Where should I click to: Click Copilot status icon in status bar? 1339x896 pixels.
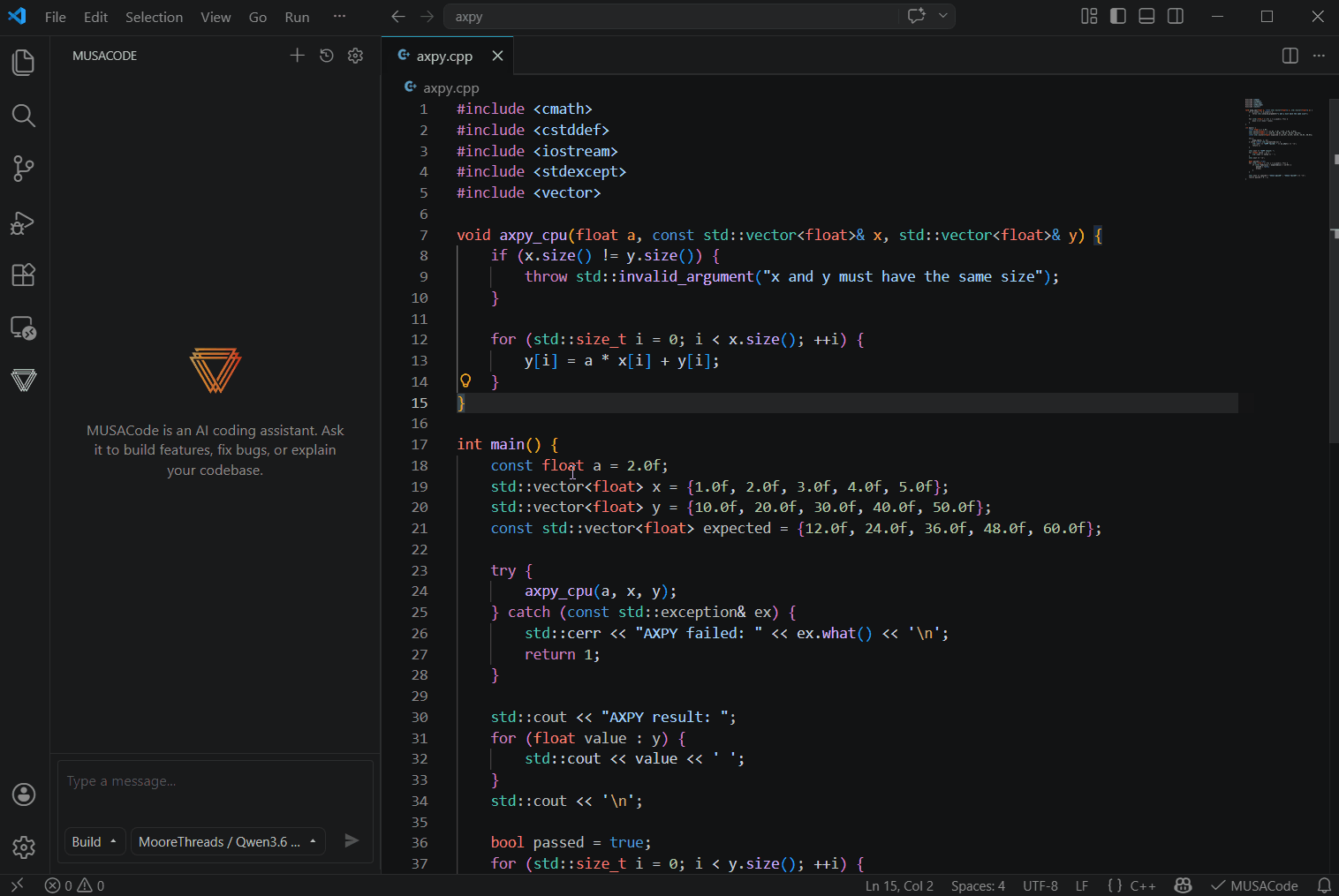click(1184, 885)
